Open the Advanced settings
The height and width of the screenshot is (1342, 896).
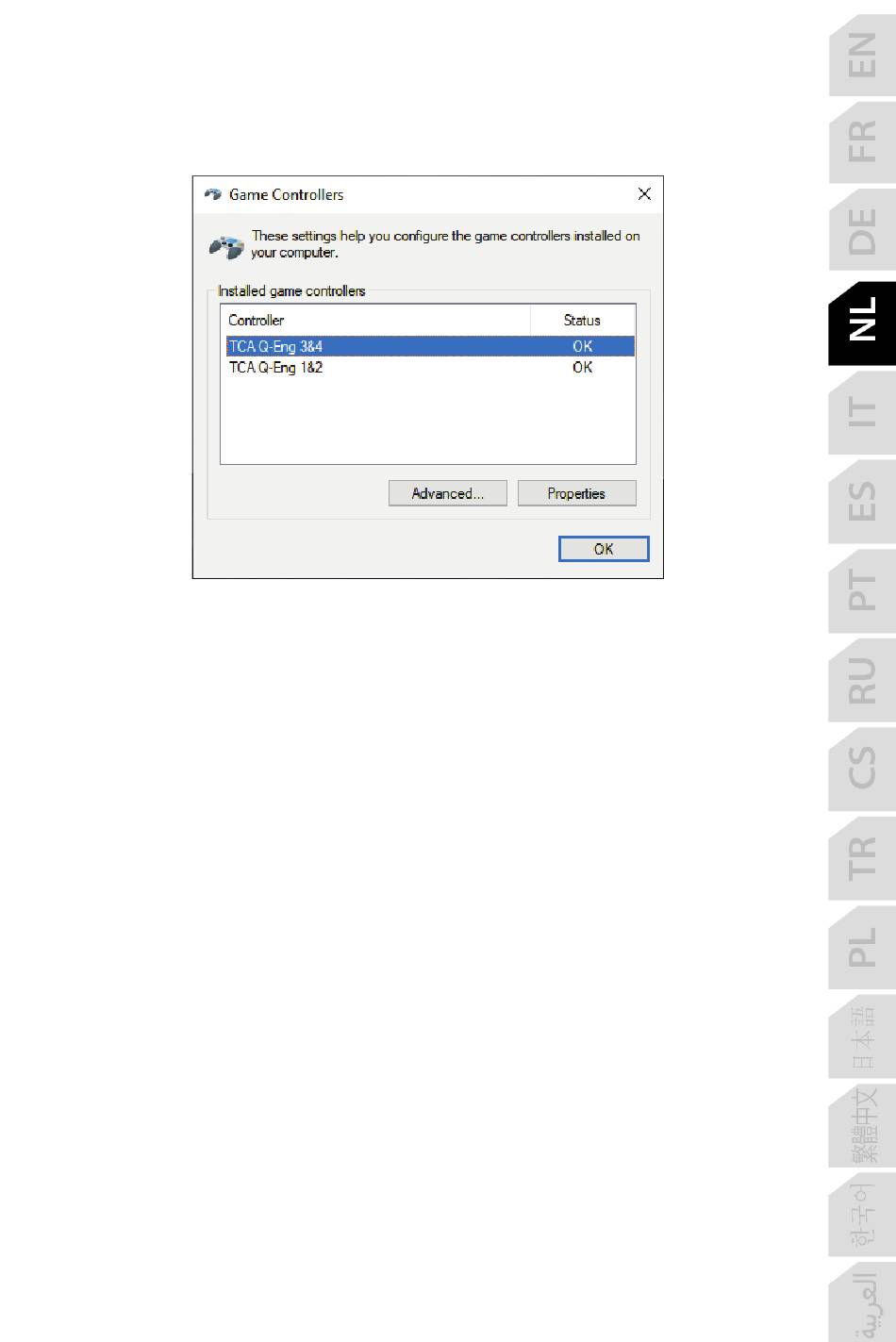pos(448,493)
